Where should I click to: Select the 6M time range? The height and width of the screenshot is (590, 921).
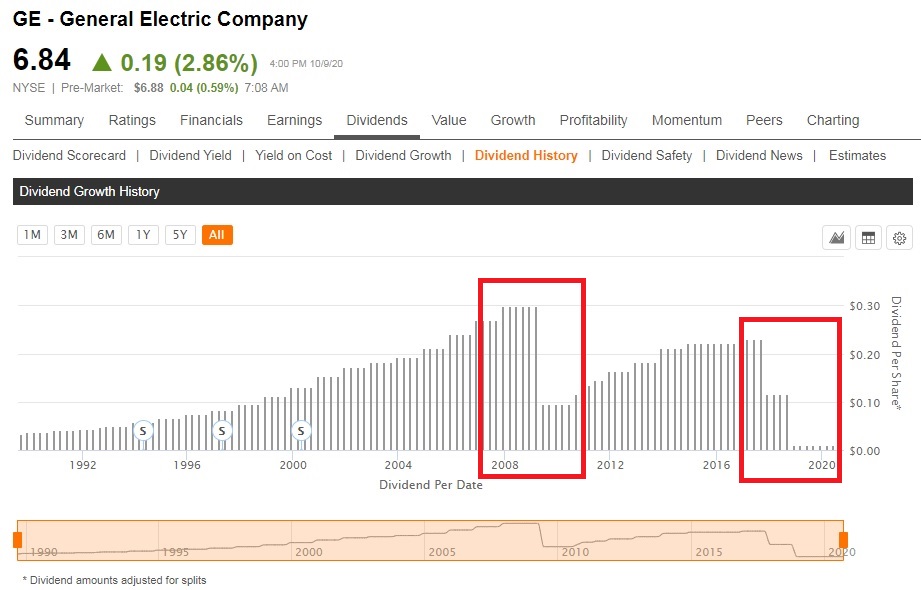[106, 235]
